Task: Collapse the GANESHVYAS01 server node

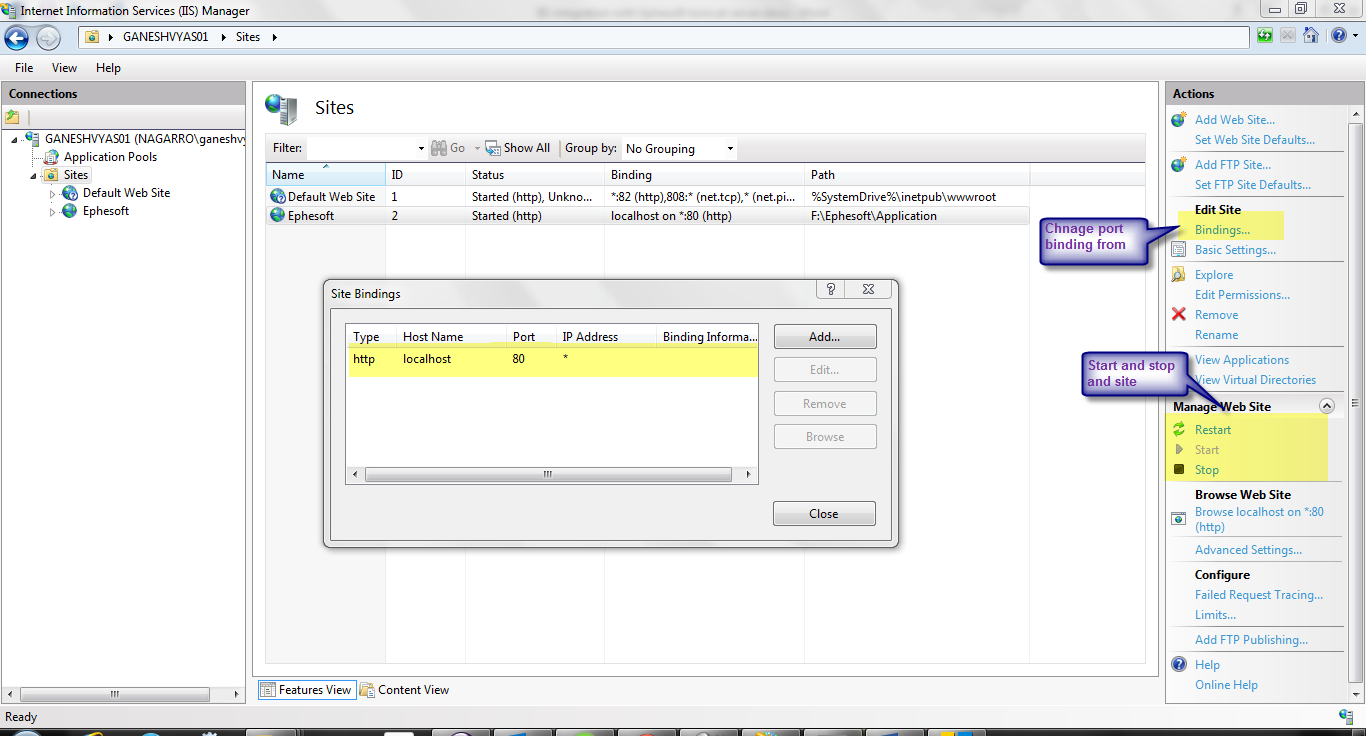Action: coord(14,139)
